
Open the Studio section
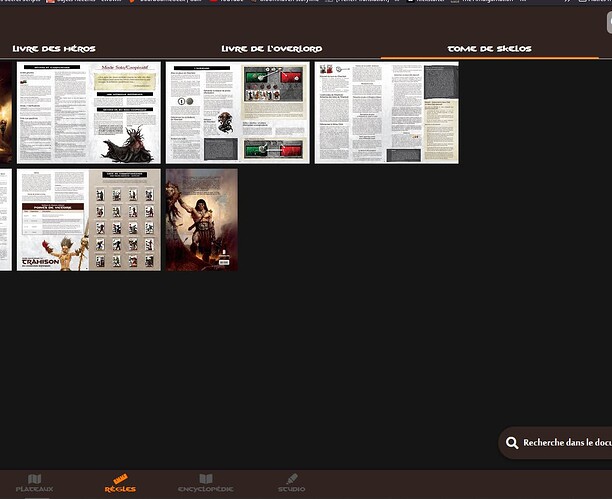(x=292, y=483)
